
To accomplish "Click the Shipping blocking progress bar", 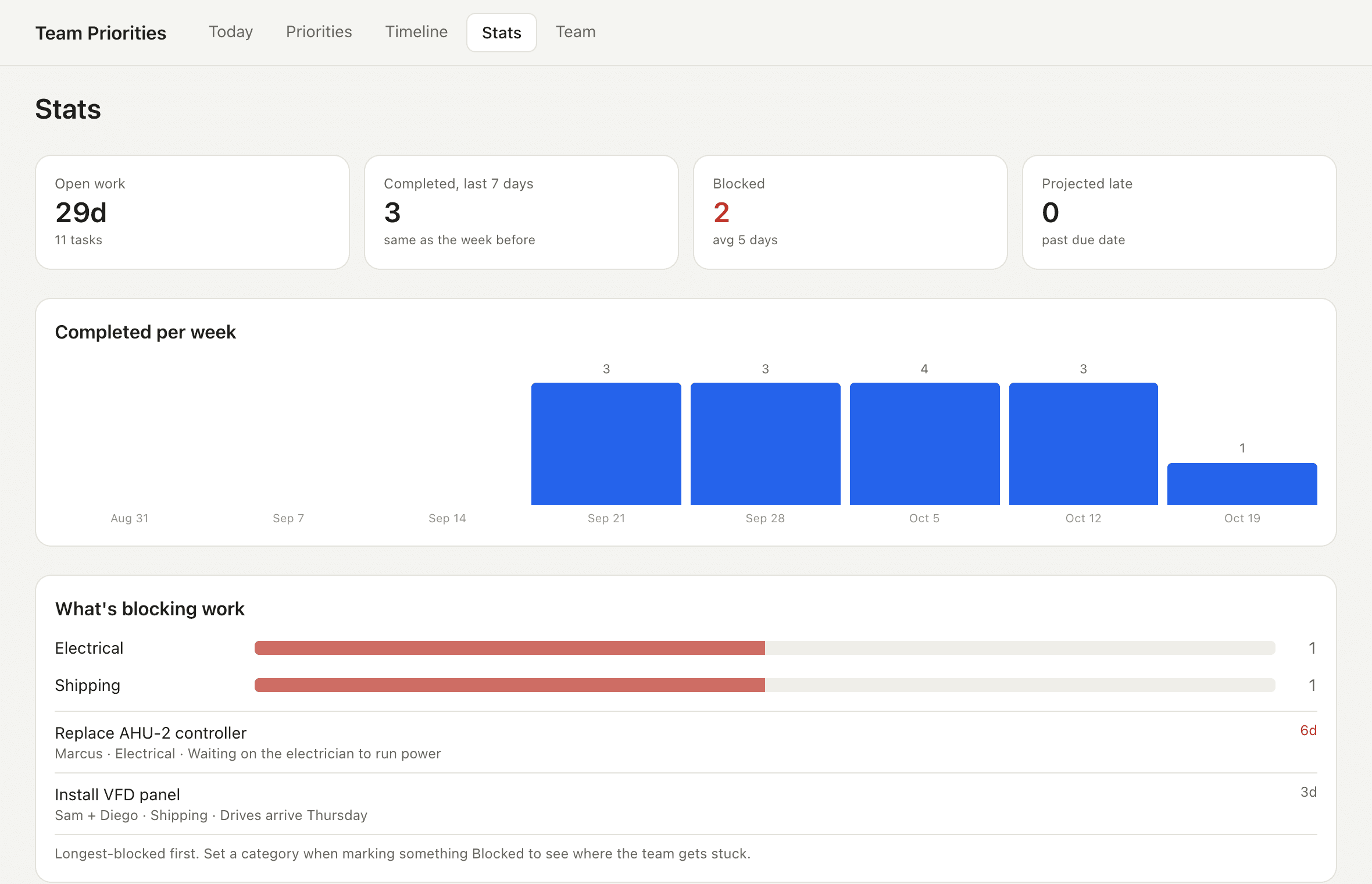I will click(x=765, y=685).
